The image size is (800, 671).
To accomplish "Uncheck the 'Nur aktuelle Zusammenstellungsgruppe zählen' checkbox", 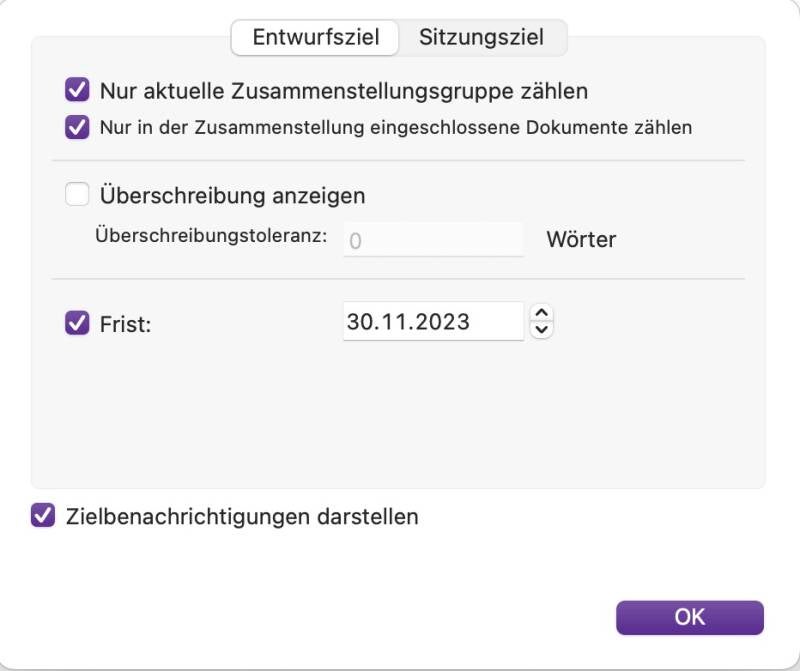I will (x=77, y=91).
